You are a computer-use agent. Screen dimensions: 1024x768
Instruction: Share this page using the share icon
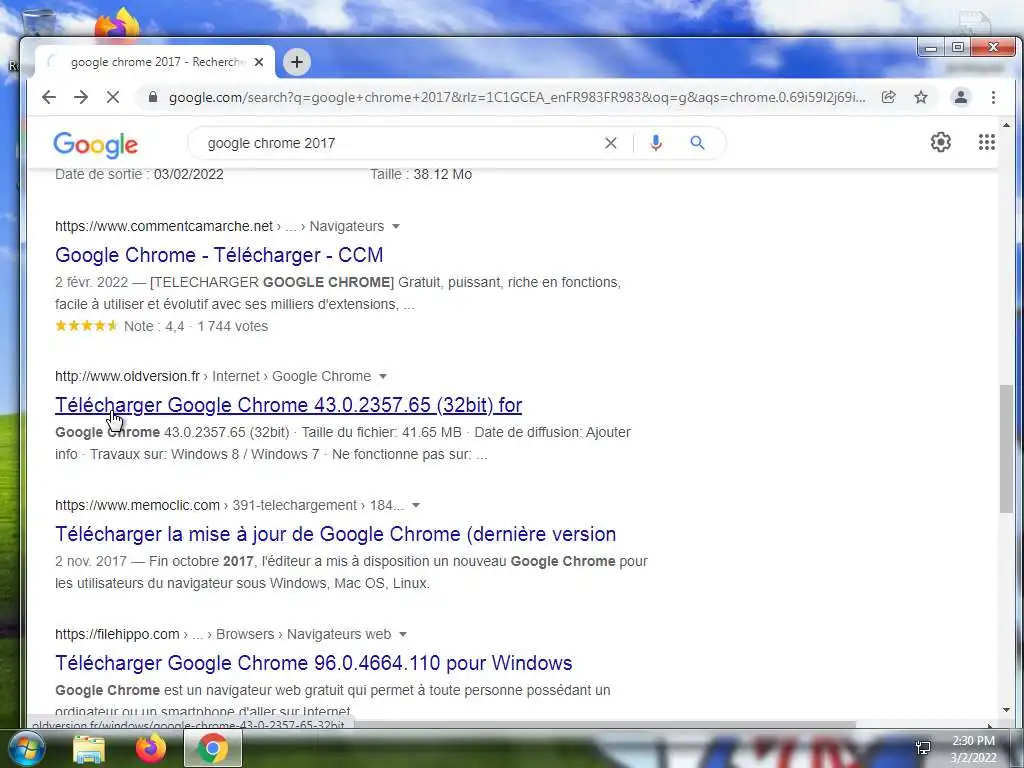coord(888,97)
